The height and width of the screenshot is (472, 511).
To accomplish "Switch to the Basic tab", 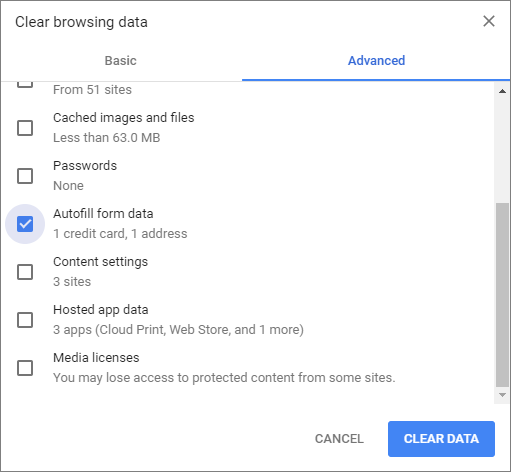I will click(x=121, y=61).
